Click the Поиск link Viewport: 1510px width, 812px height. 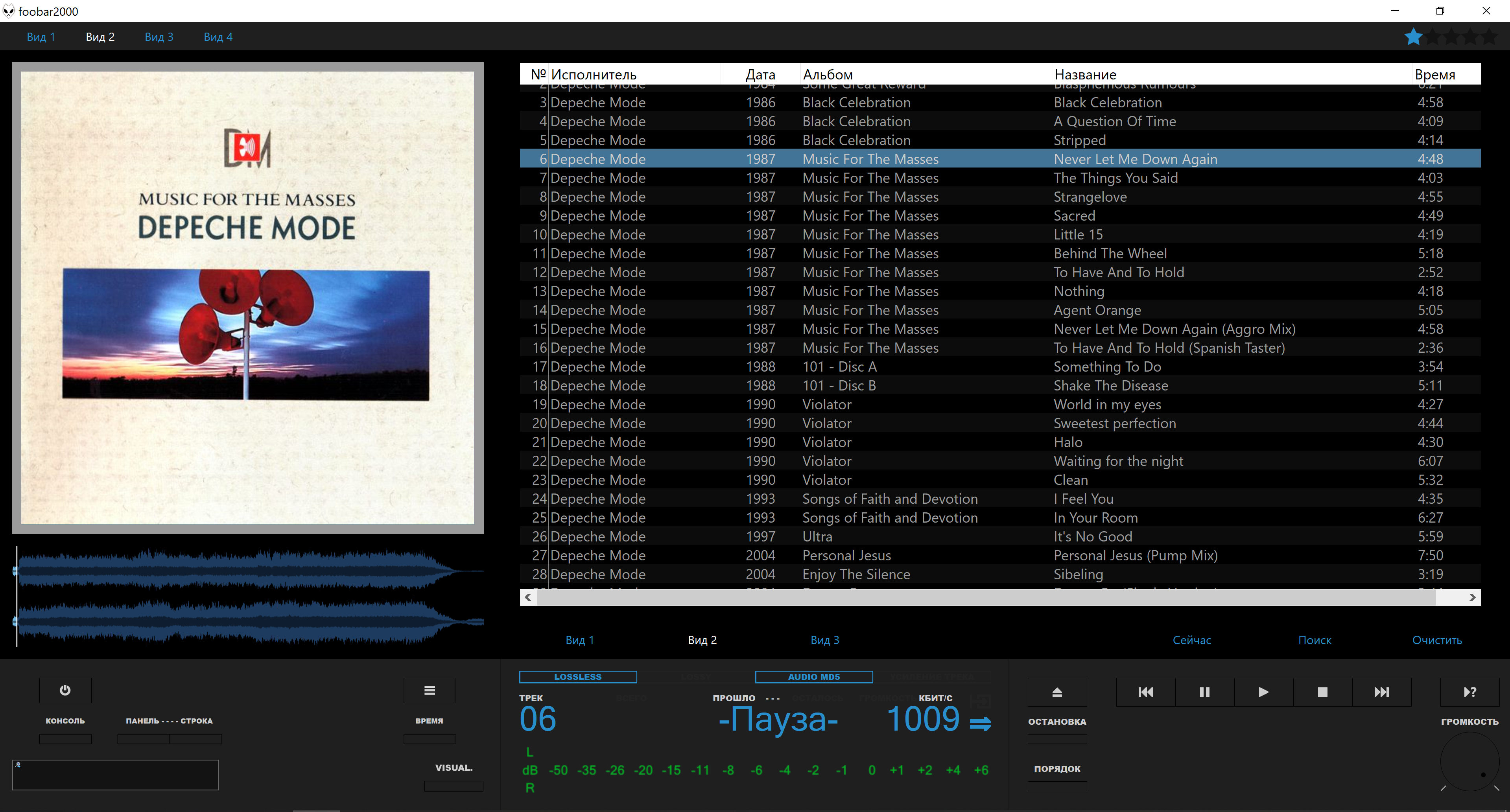[1315, 640]
